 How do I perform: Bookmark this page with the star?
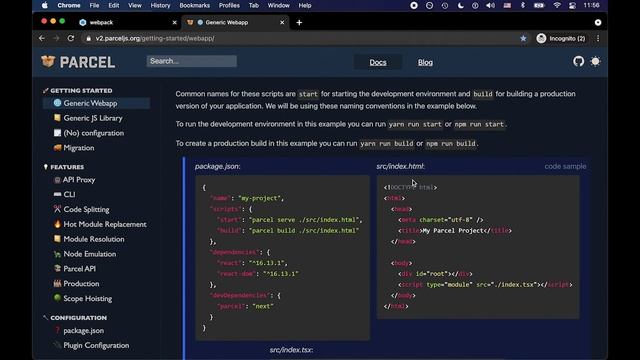(523, 38)
